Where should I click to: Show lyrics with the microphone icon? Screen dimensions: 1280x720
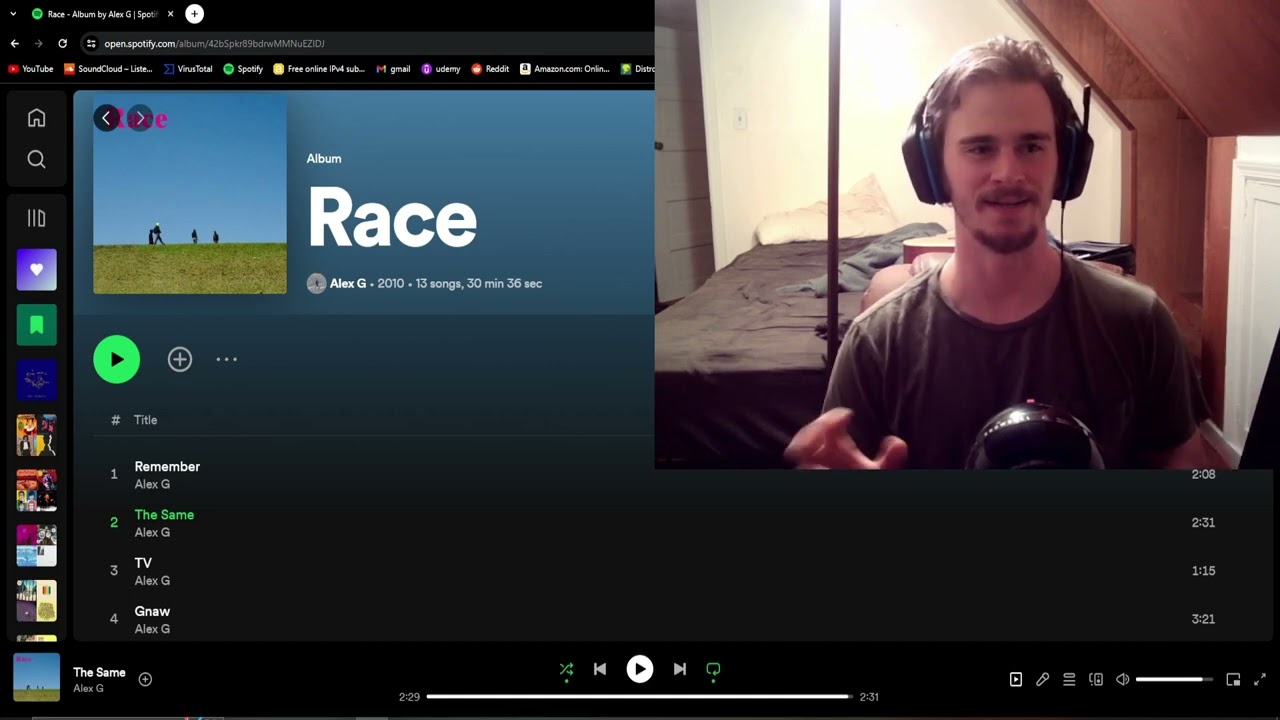[x=1042, y=679]
